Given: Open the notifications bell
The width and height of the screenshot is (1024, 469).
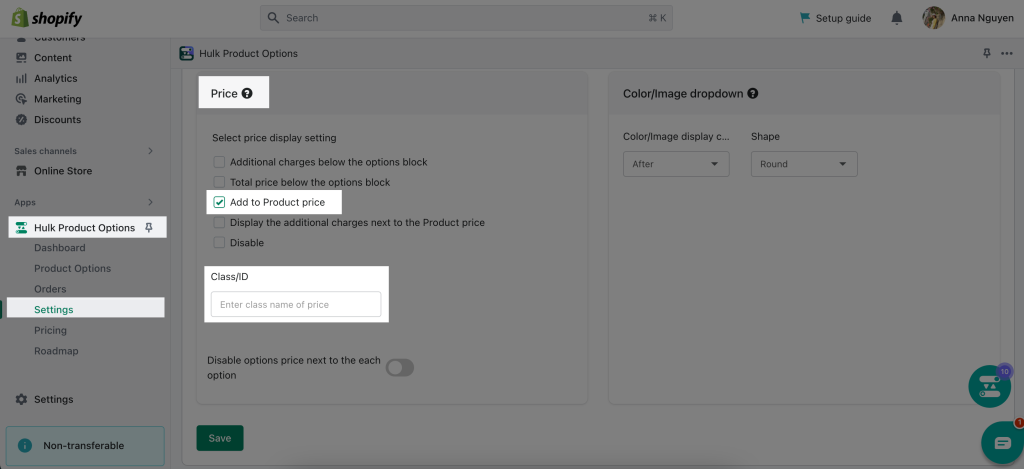Looking at the screenshot, I should (897, 18).
